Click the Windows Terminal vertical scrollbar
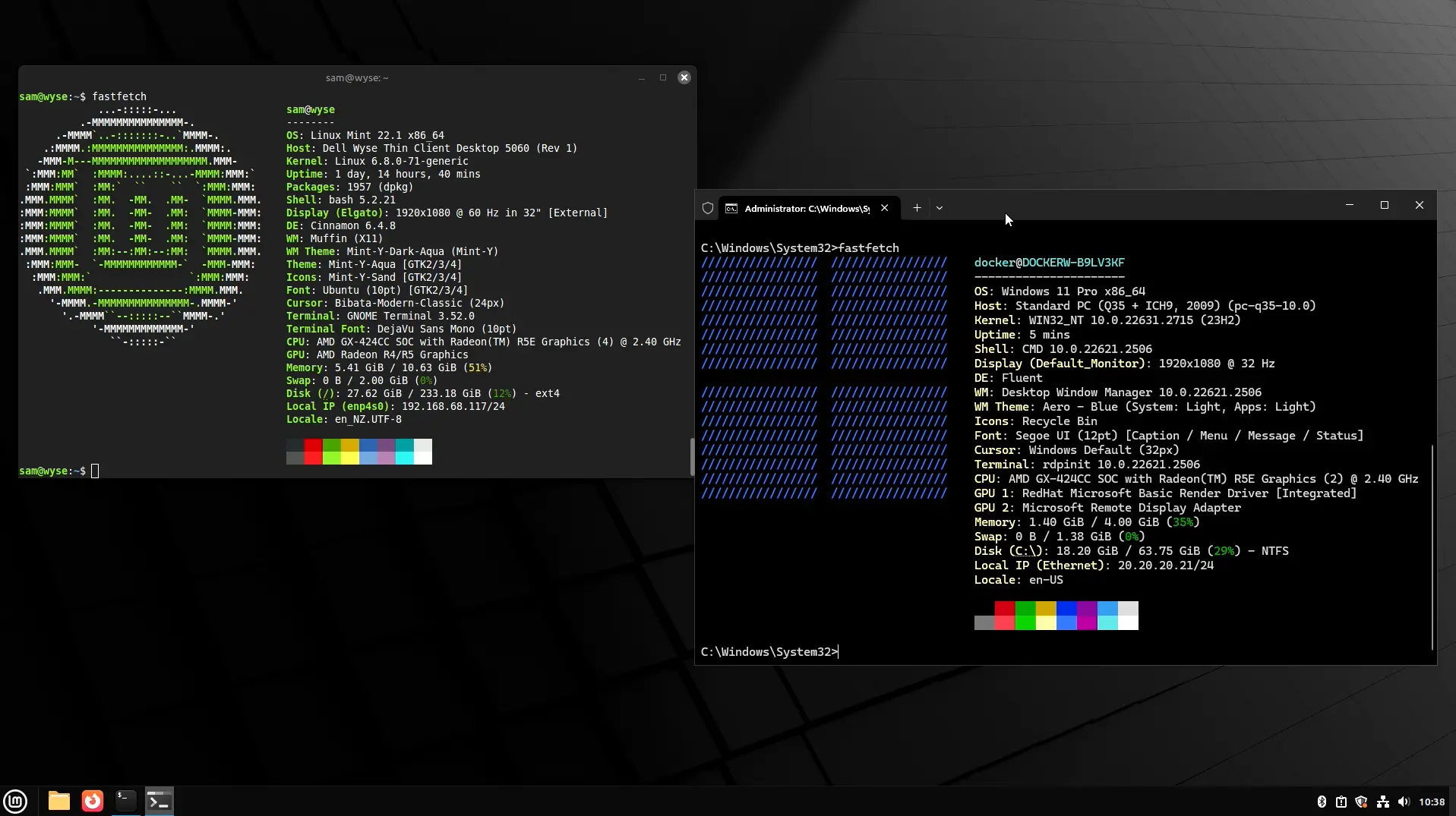 pos(1432,547)
